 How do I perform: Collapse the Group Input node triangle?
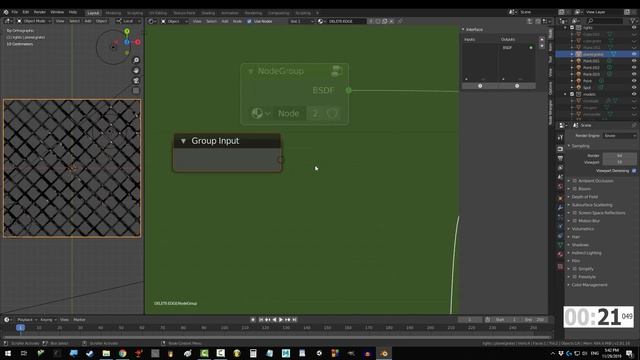tap(183, 141)
